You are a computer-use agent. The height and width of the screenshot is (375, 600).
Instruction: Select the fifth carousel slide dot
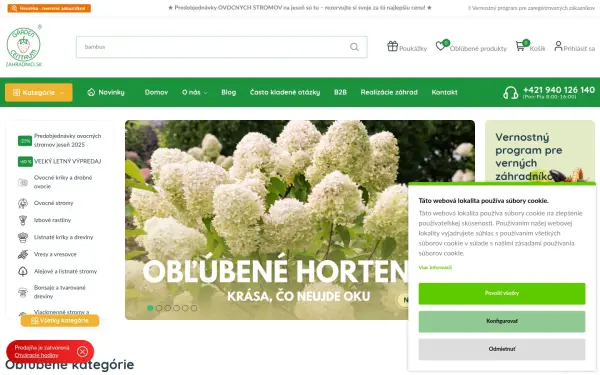185,308
